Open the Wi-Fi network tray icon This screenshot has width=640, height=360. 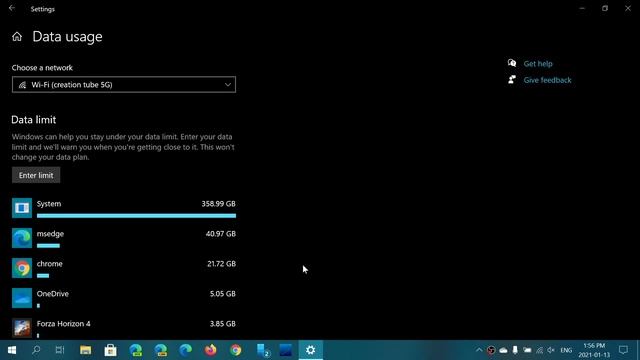(x=540, y=350)
